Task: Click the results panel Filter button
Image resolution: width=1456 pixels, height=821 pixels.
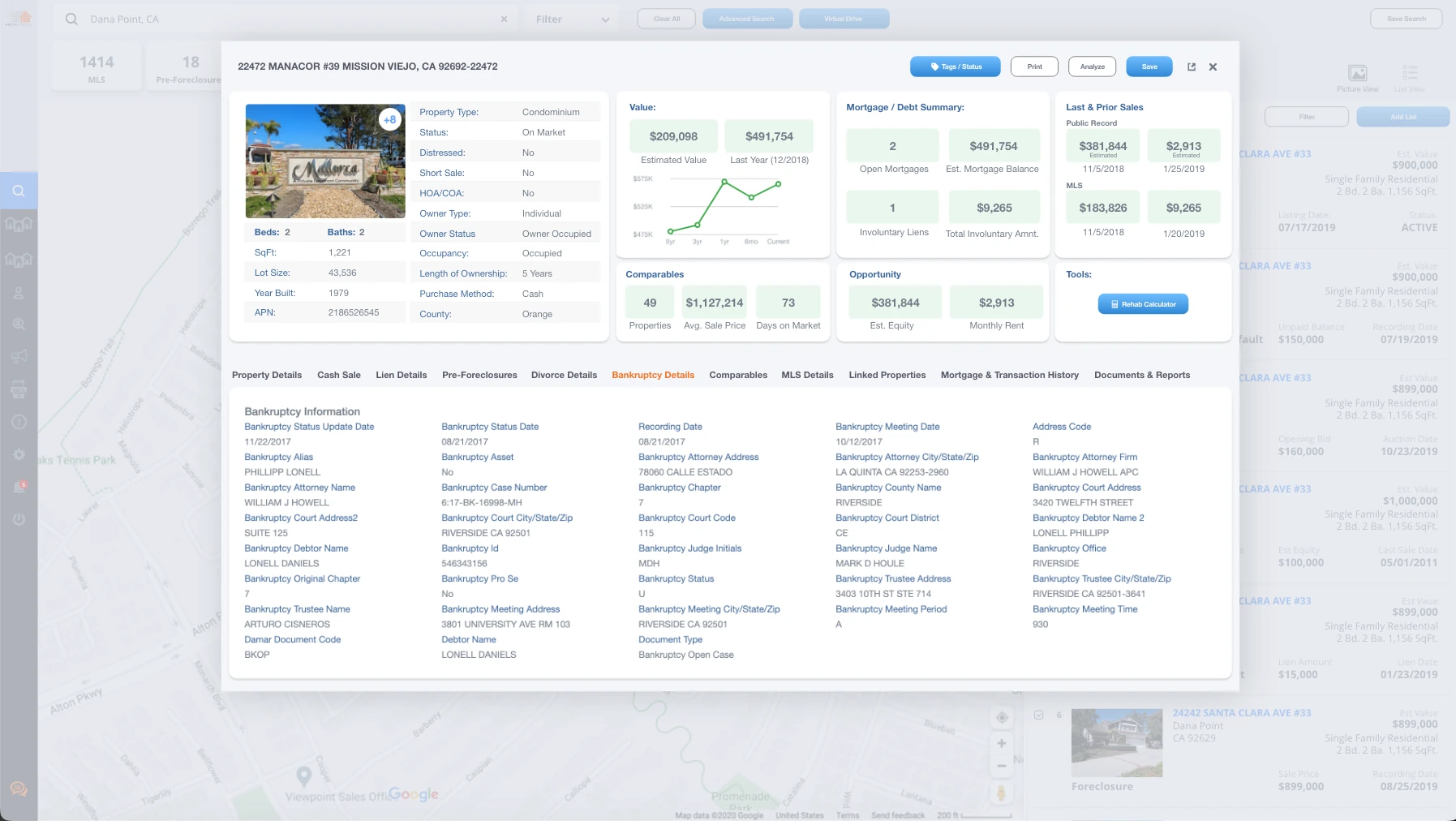Action: tap(1307, 117)
